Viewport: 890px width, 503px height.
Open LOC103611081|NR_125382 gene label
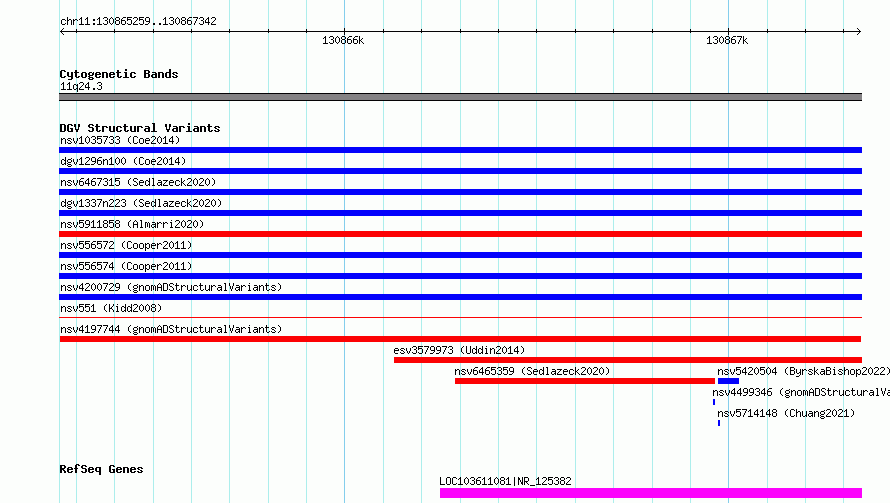click(x=505, y=481)
